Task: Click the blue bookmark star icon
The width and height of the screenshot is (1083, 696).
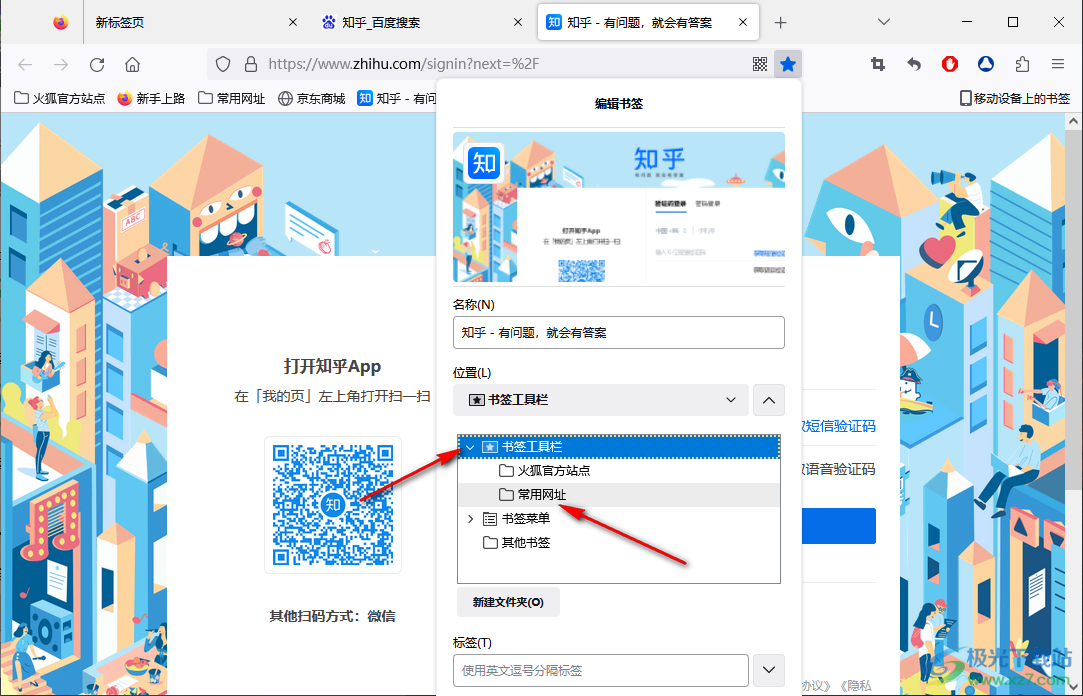Action: (787, 64)
